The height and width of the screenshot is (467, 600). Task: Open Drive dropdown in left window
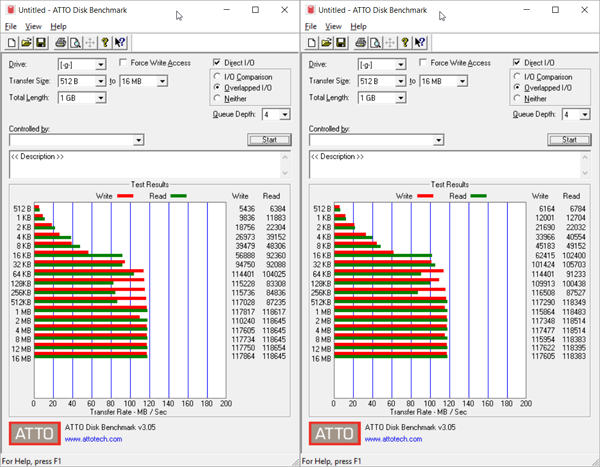tap(101, 64)
